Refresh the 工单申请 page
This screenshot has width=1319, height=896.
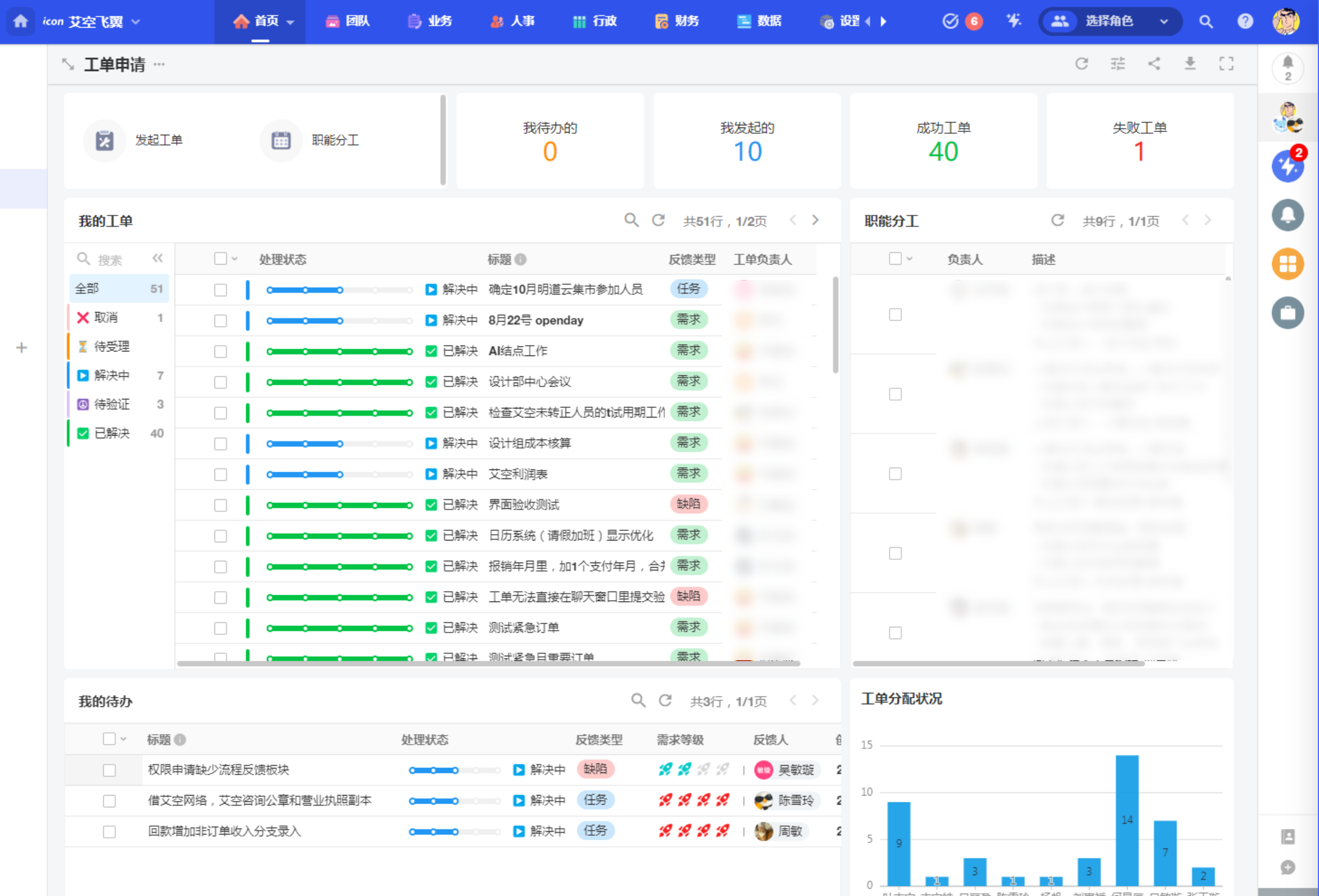1082,64
